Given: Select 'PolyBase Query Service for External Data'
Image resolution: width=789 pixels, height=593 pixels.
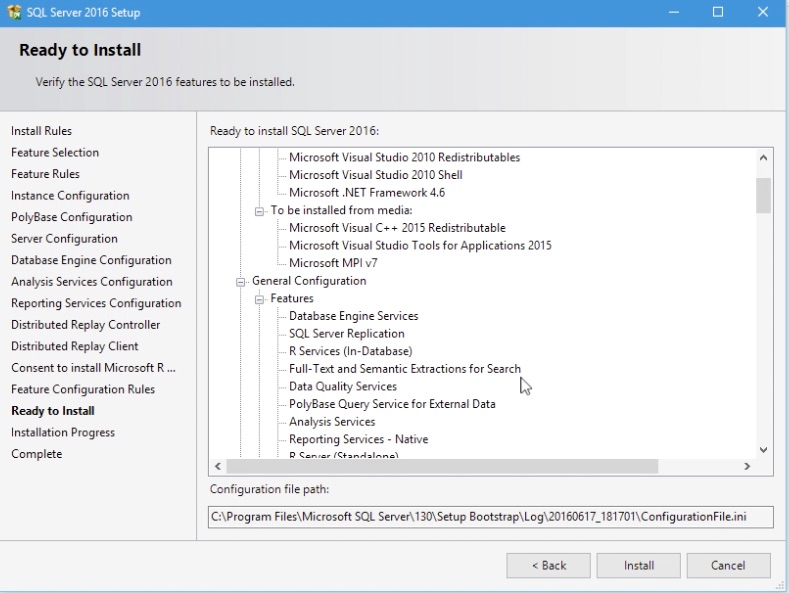Looking at the screenshot, I should pos(392,404).
